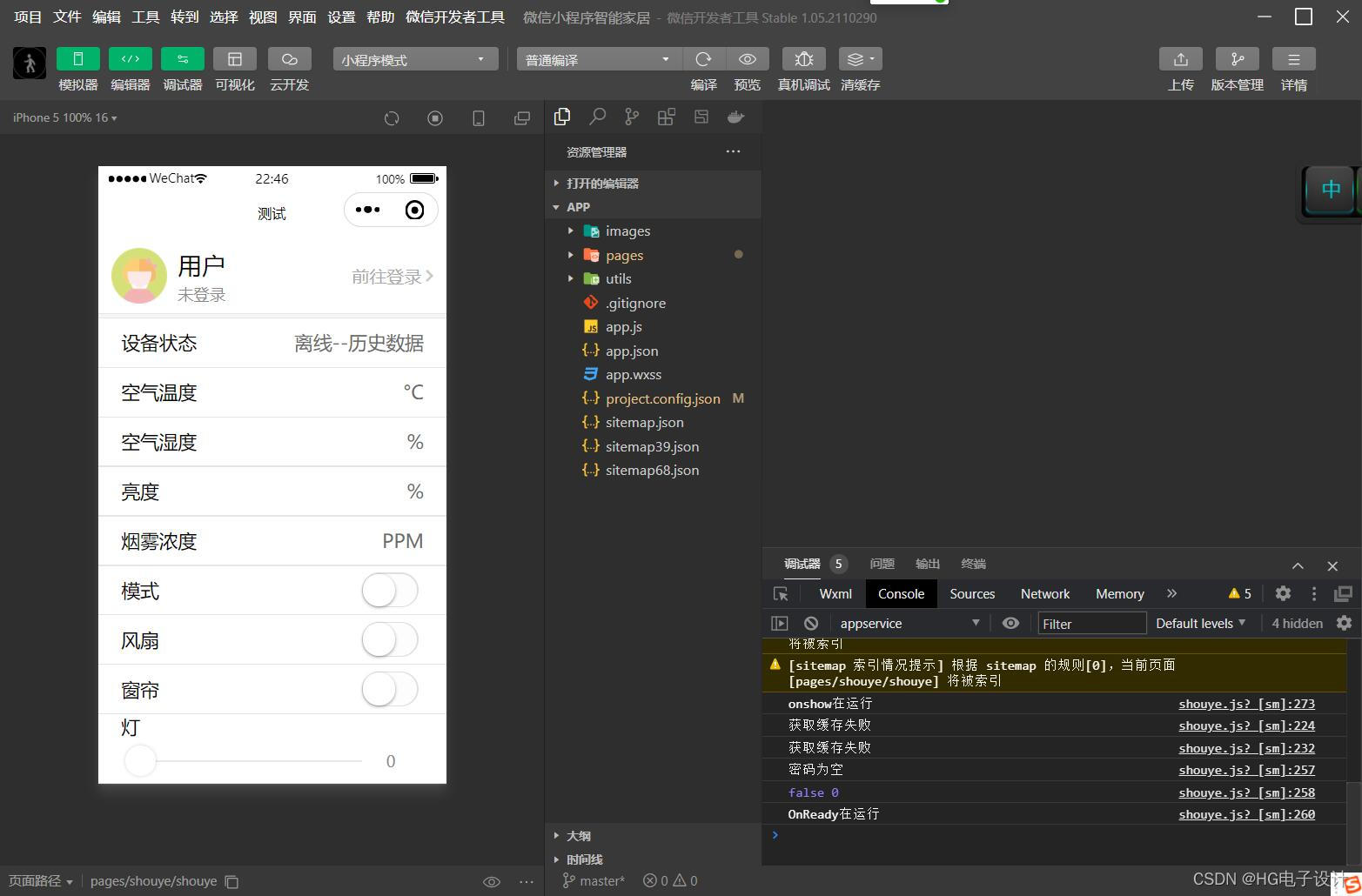Start real device debugging (真机调试)
The height and width of the screenshot is (896, 1362).
[803, 59]
